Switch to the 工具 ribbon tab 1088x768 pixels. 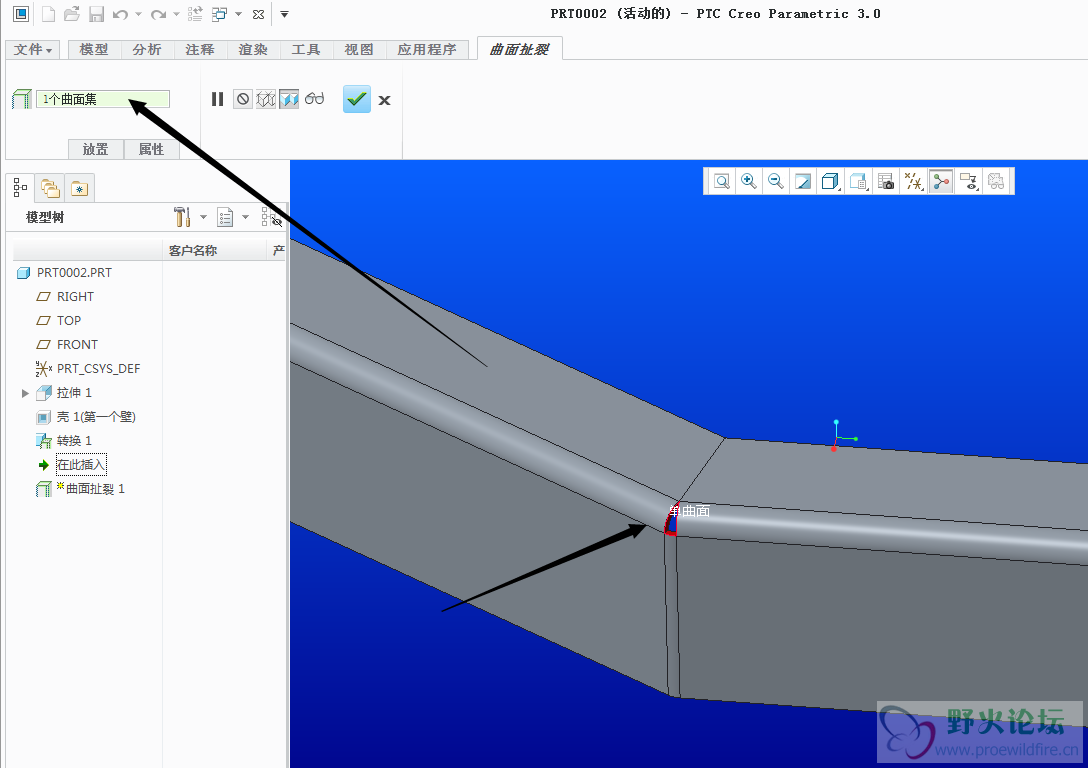click(x=306, y=49)
